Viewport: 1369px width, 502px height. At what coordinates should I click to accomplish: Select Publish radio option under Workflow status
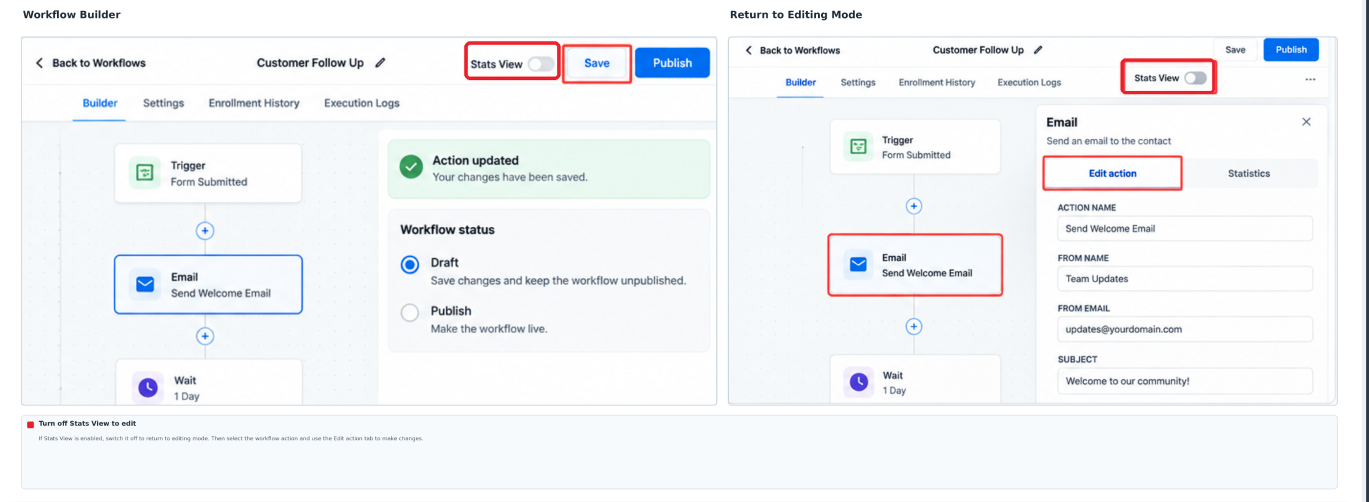410,312
